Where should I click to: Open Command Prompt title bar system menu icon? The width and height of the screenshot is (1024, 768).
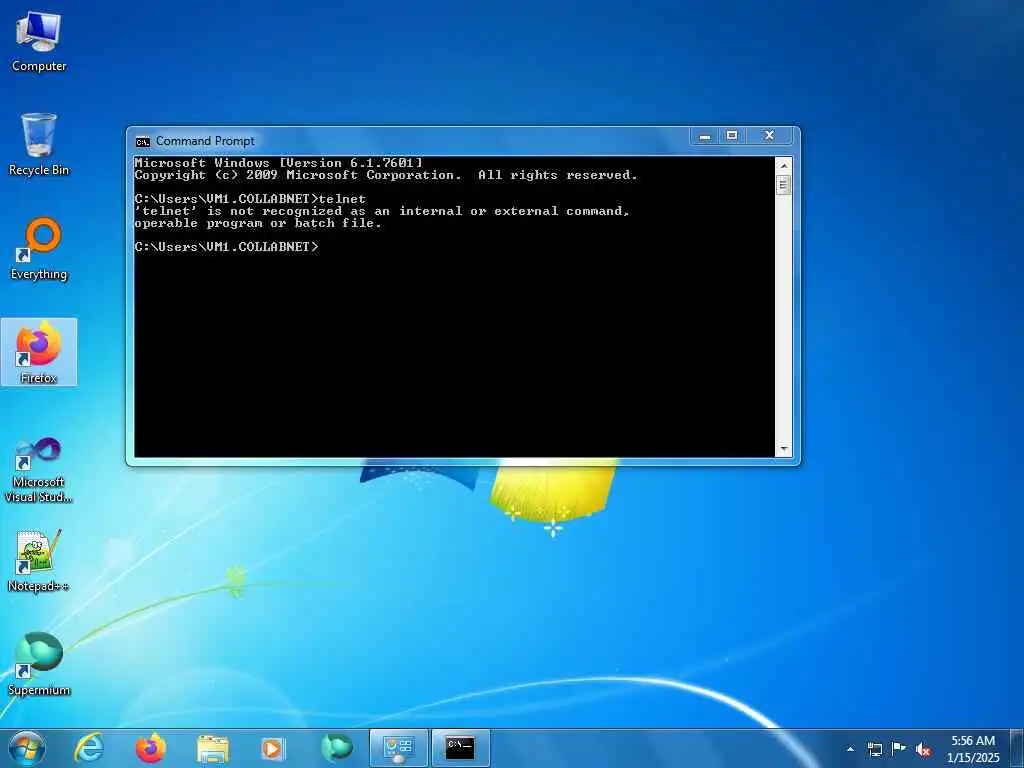(142, 141)
